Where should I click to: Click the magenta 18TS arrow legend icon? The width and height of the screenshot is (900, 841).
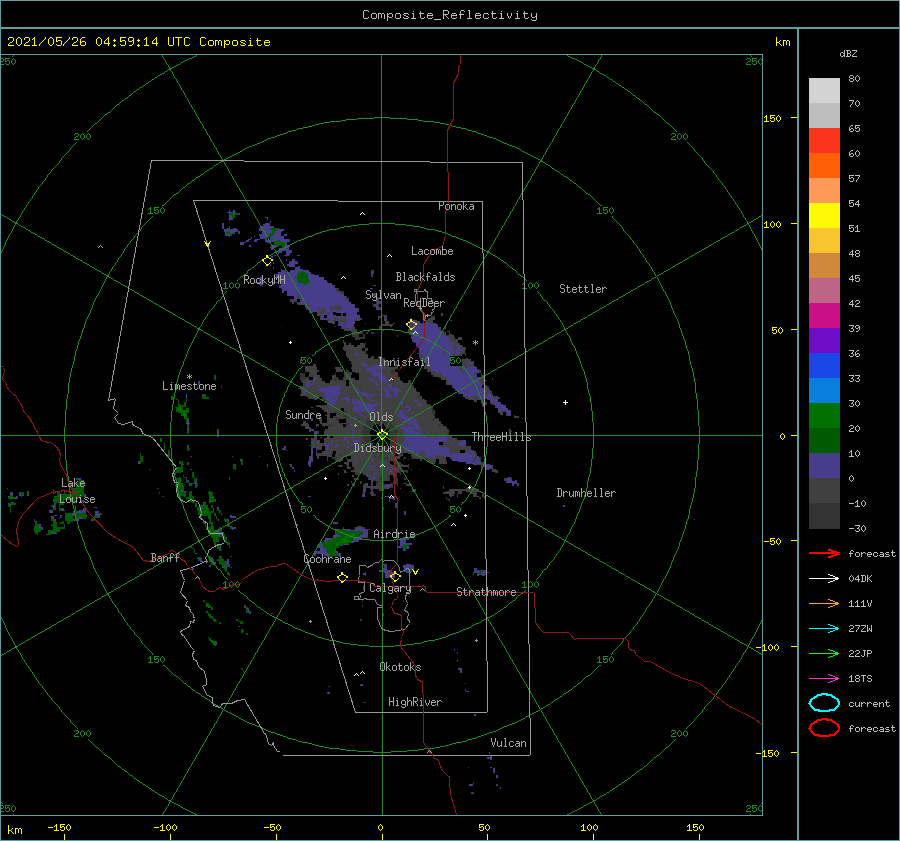pos(825,679)
